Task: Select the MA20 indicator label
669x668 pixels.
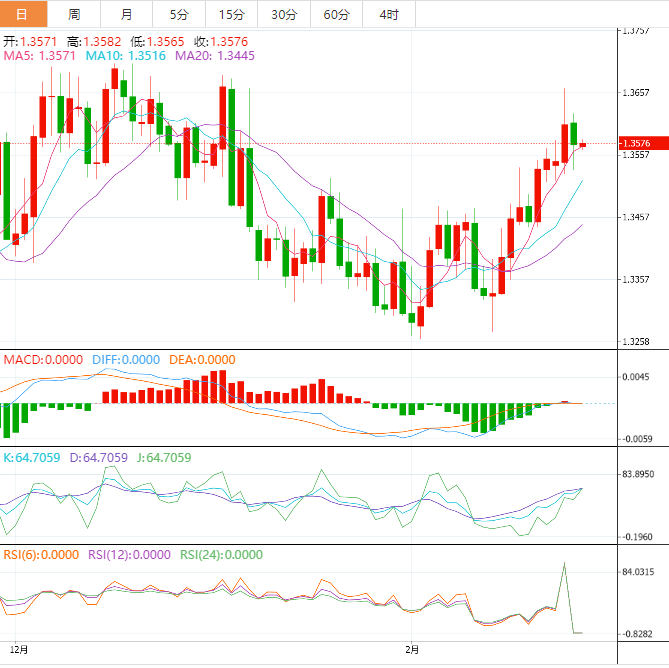Action: click(x=215, y=57)
